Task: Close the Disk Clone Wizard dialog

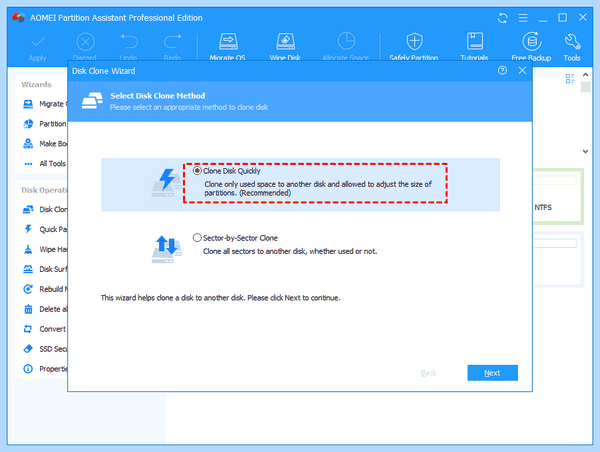Action: tap(522, 70)
